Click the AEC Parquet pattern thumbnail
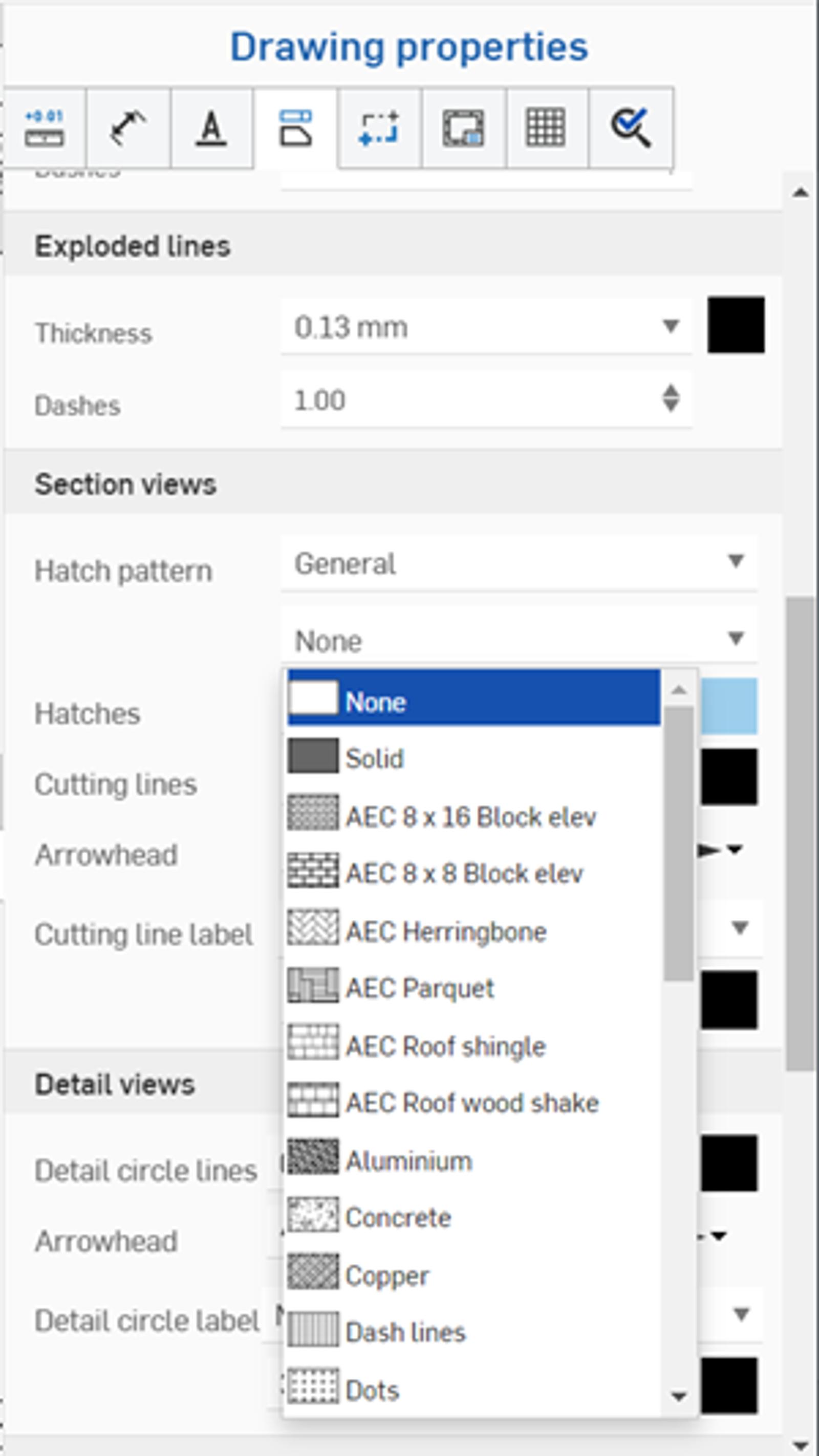 (x=313, y=987)
